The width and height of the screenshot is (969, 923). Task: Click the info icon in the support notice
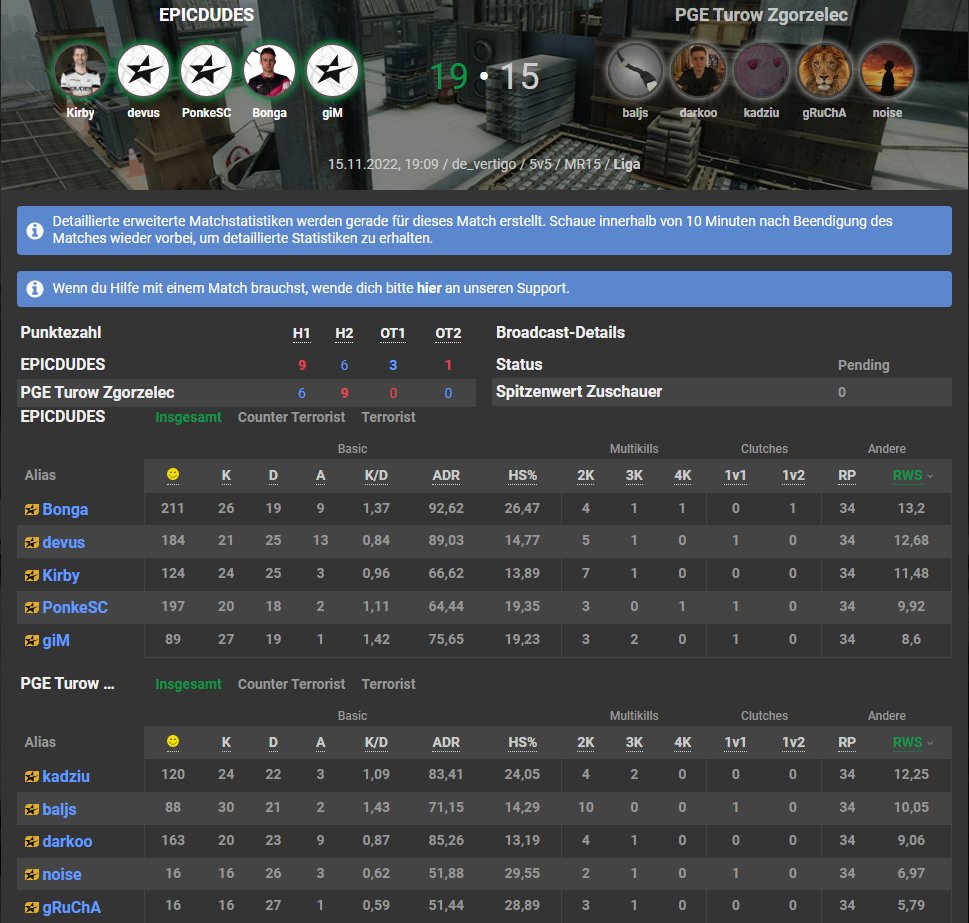point(35,289)
